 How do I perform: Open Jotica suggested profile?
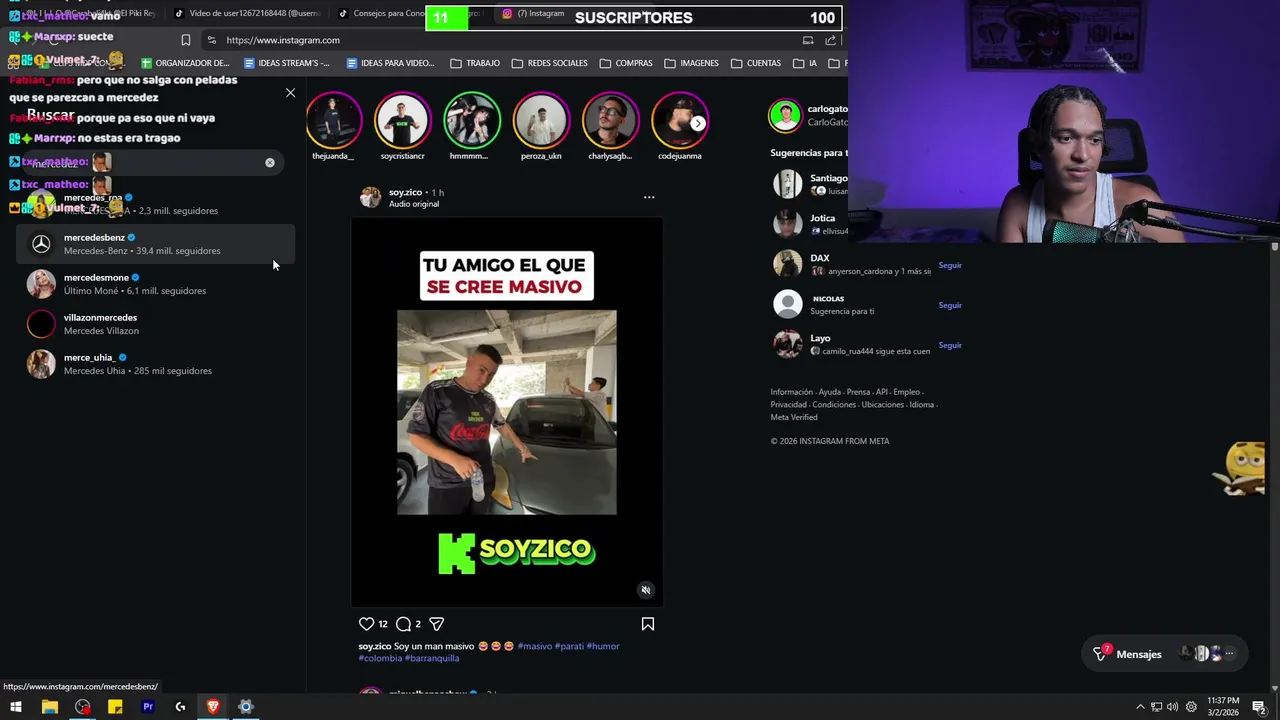[822, 218]
